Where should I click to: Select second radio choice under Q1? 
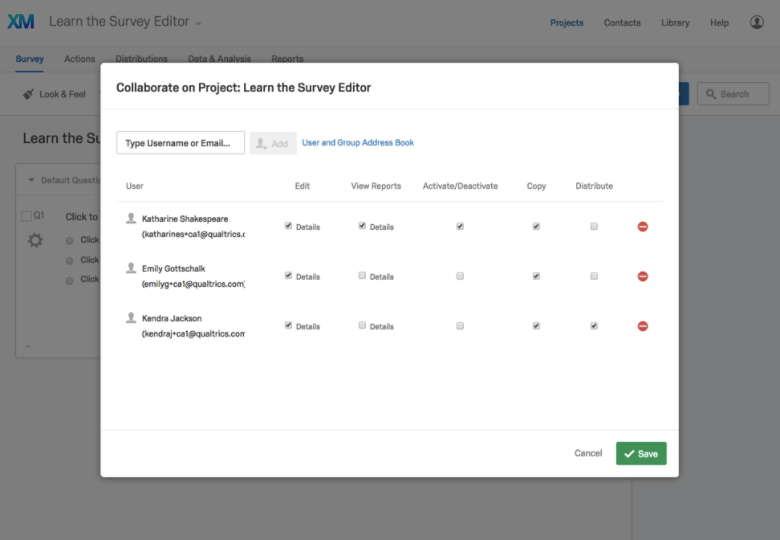click(70, 261)
